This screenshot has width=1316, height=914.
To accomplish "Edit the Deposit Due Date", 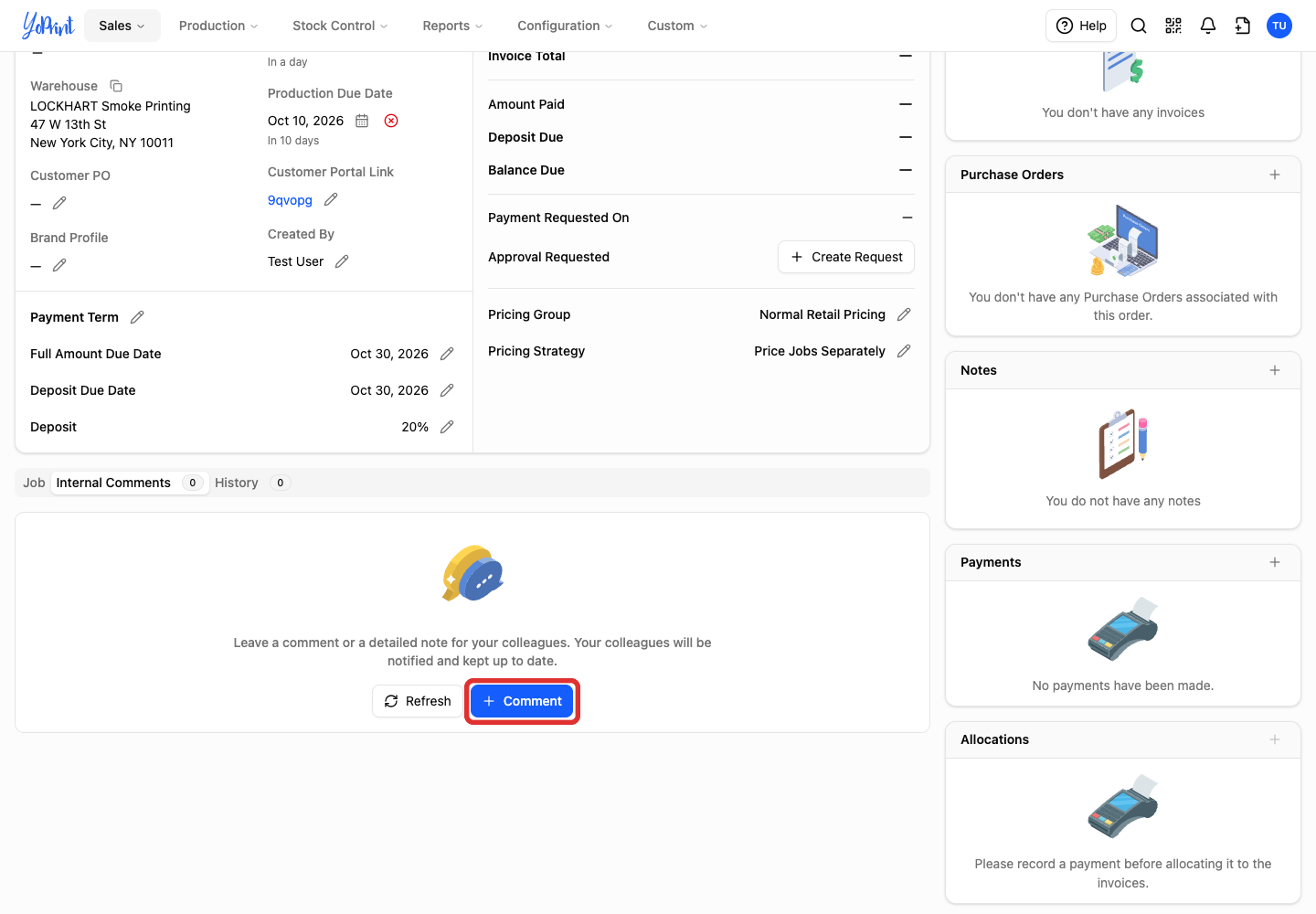I will [x=447, y=390].
